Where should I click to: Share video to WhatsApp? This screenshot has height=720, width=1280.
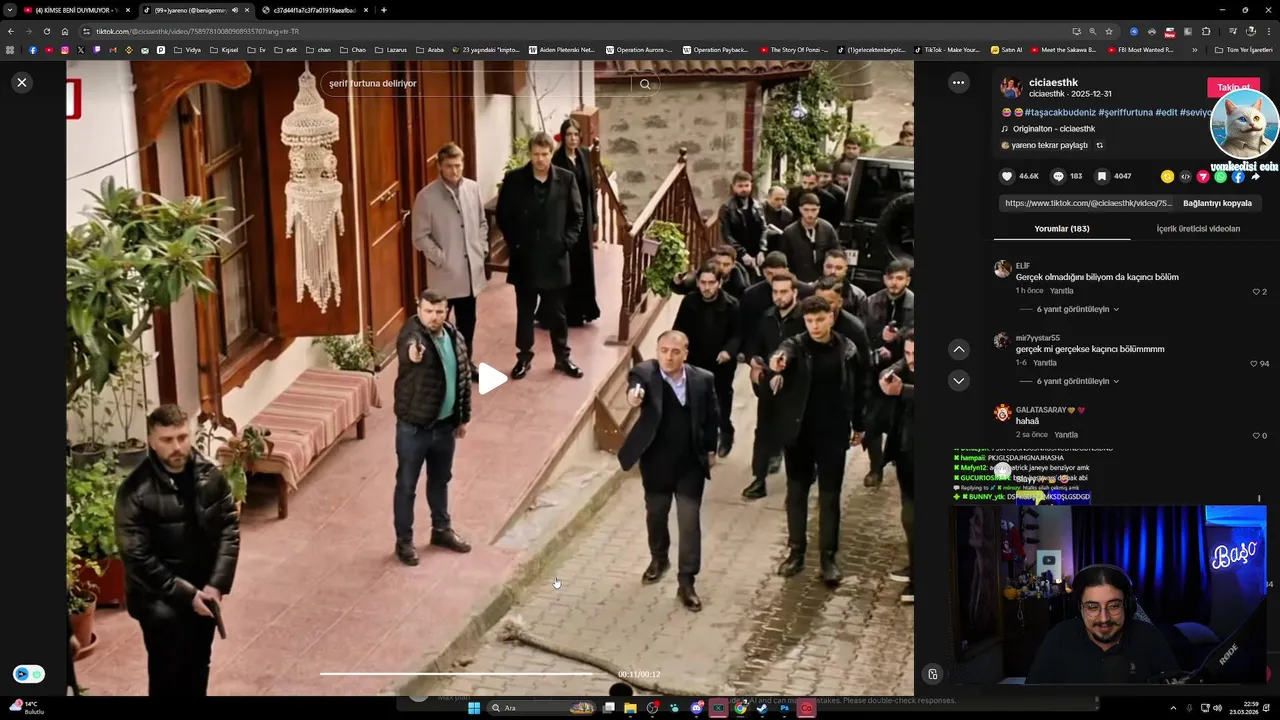tap(1220, 176)
